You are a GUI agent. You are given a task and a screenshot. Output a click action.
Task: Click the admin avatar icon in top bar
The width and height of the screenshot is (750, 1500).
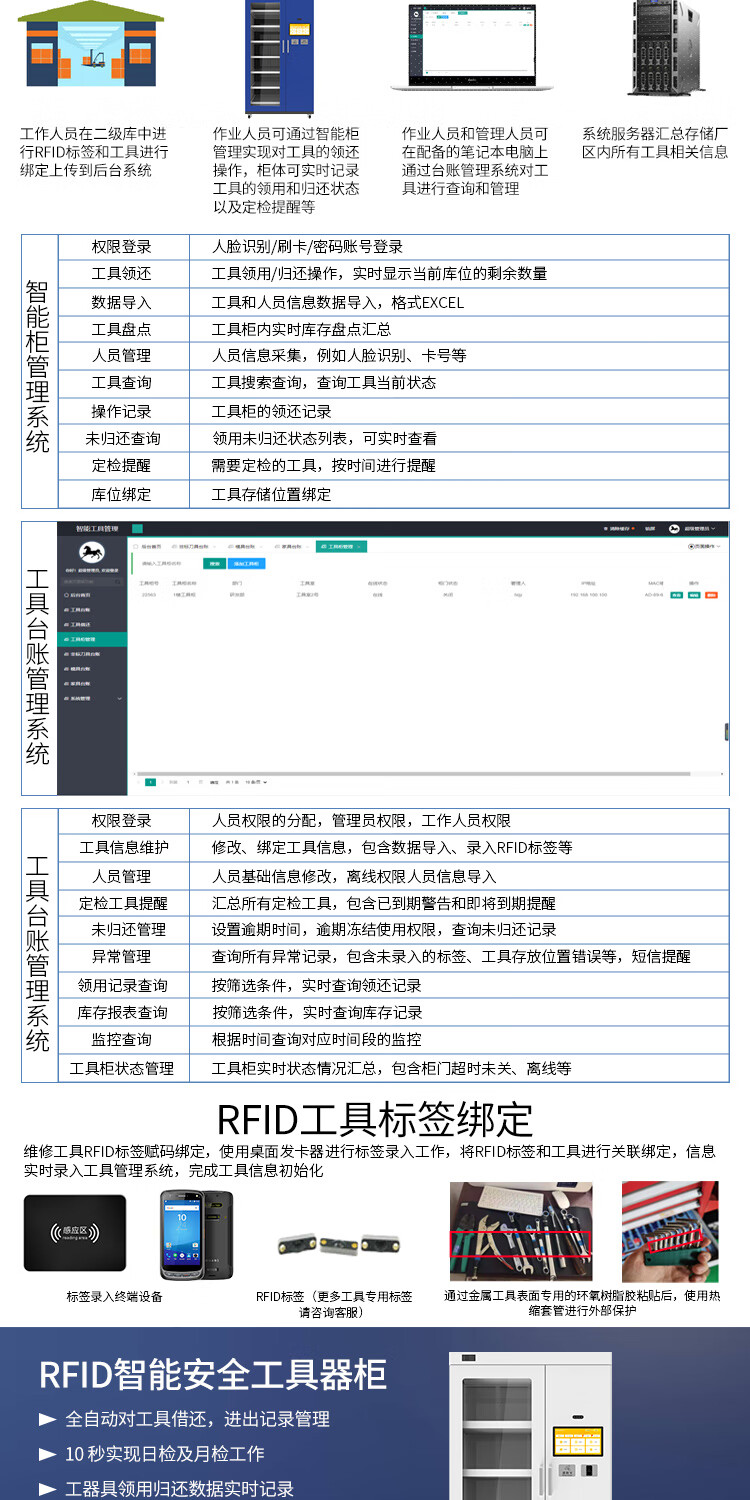coord(674,528)
